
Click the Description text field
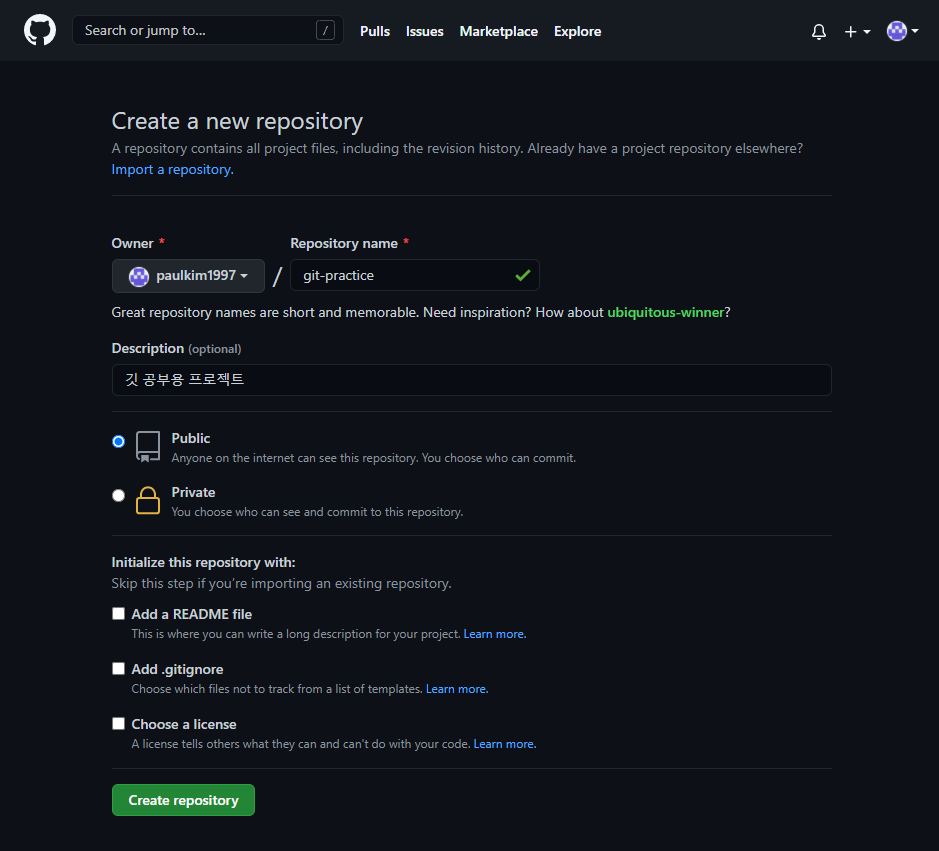click(x=471, y=380)
